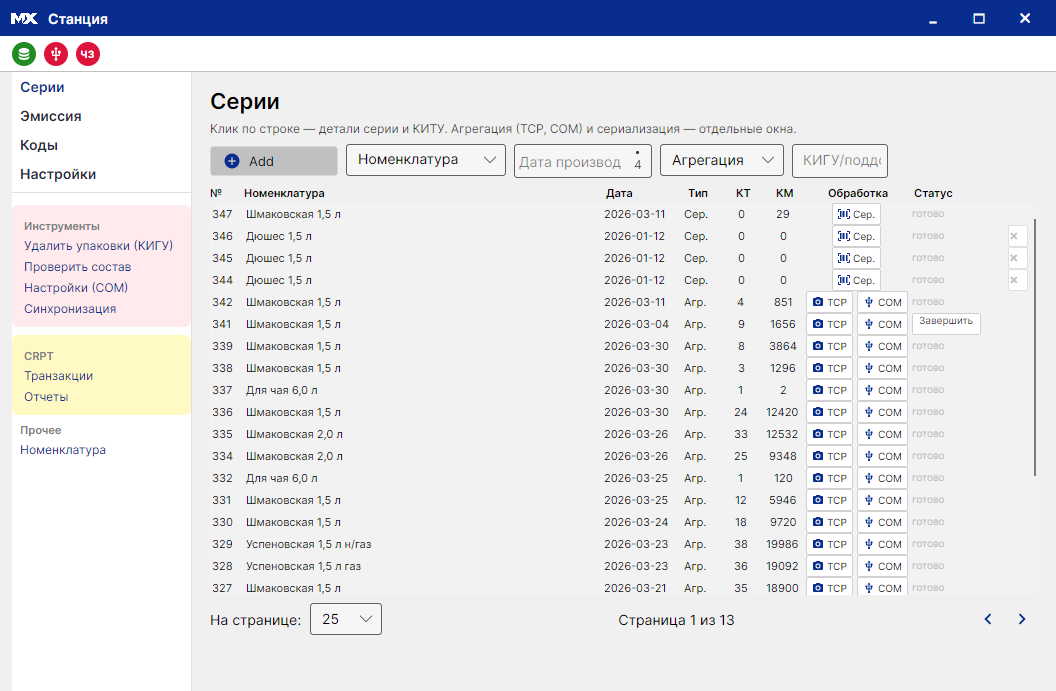Open the Номенклатура filter dropdown
The height and width of the screenshot is (691, 1056).
pyautogui.click(x=426, y=160)
